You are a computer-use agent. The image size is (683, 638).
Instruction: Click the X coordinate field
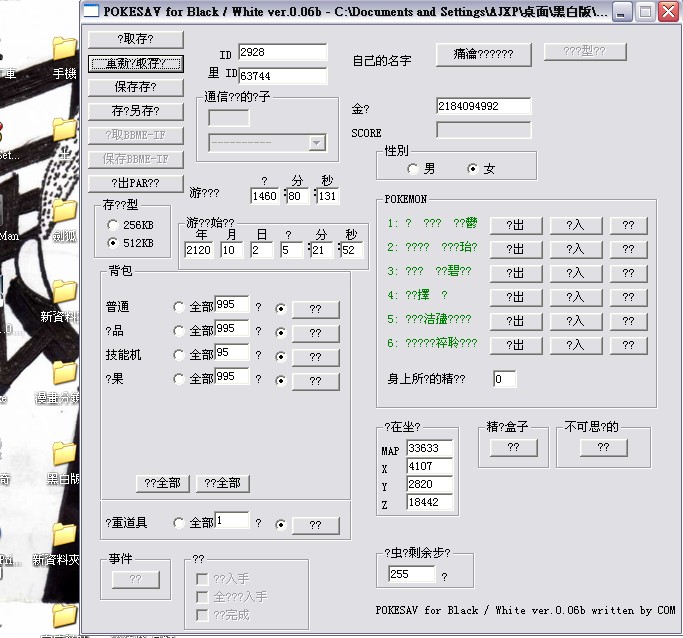pos(430,466)
